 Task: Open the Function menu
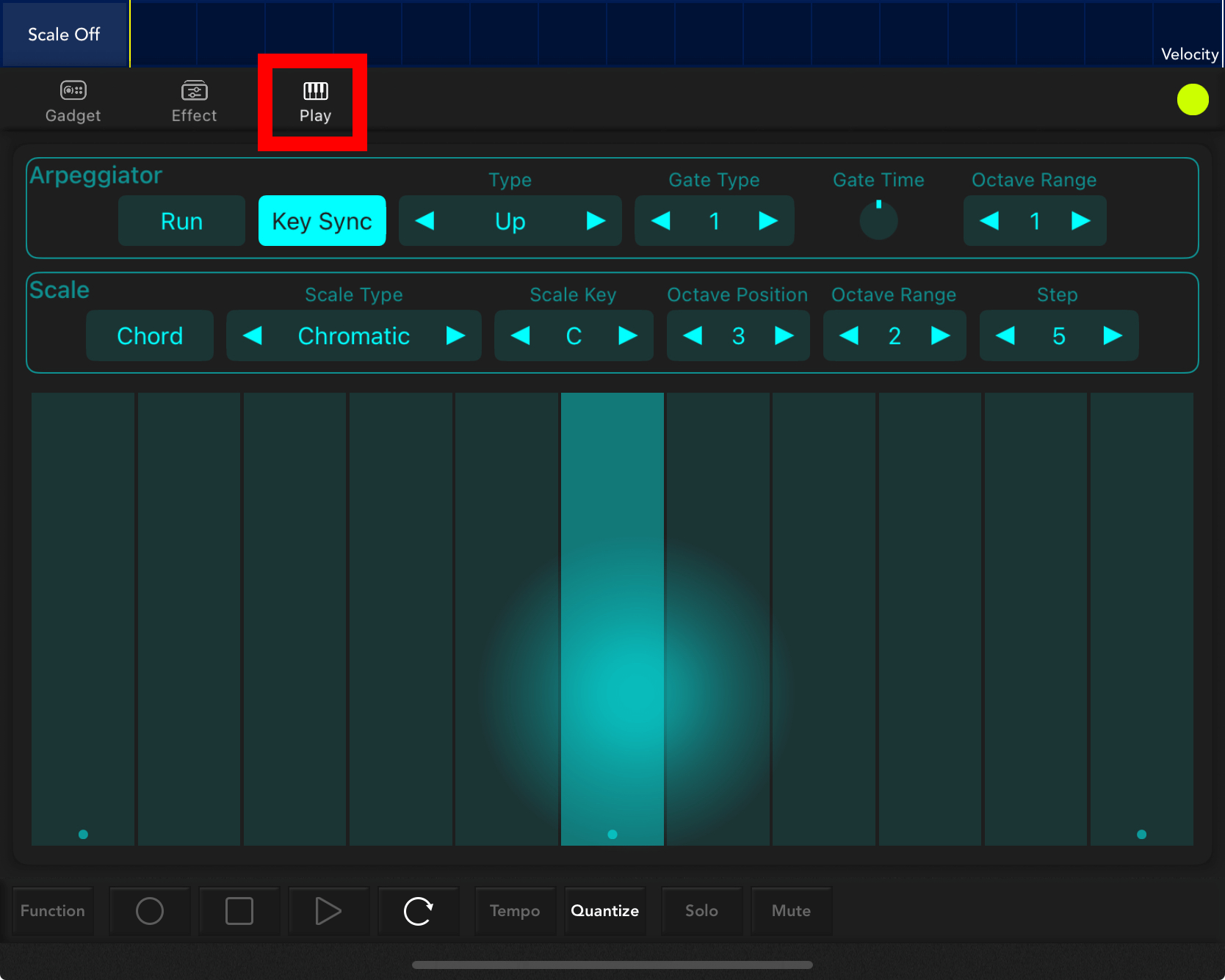tap(53, 911)
